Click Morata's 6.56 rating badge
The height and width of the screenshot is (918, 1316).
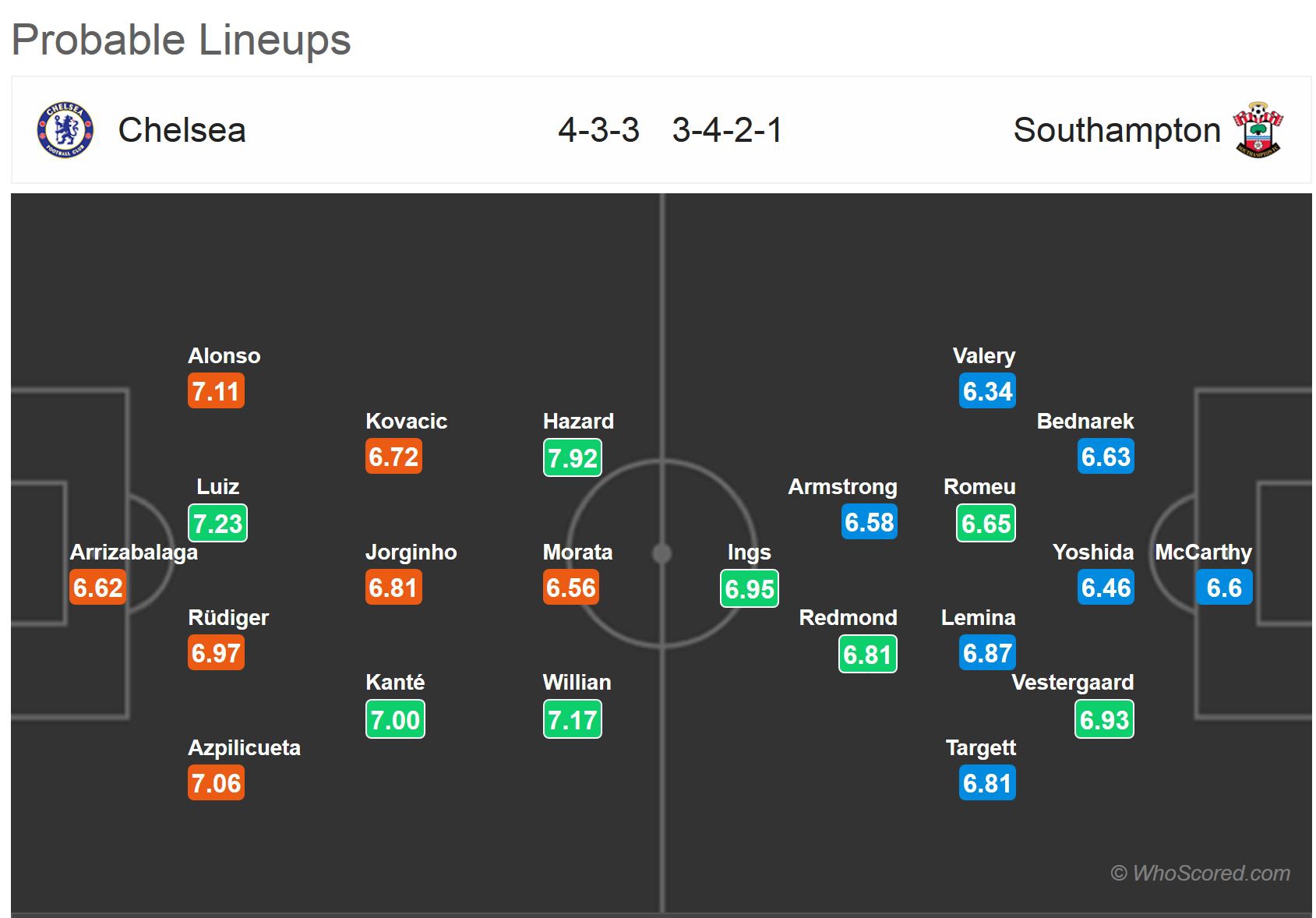pyautogui.click(x=571, y=588)
